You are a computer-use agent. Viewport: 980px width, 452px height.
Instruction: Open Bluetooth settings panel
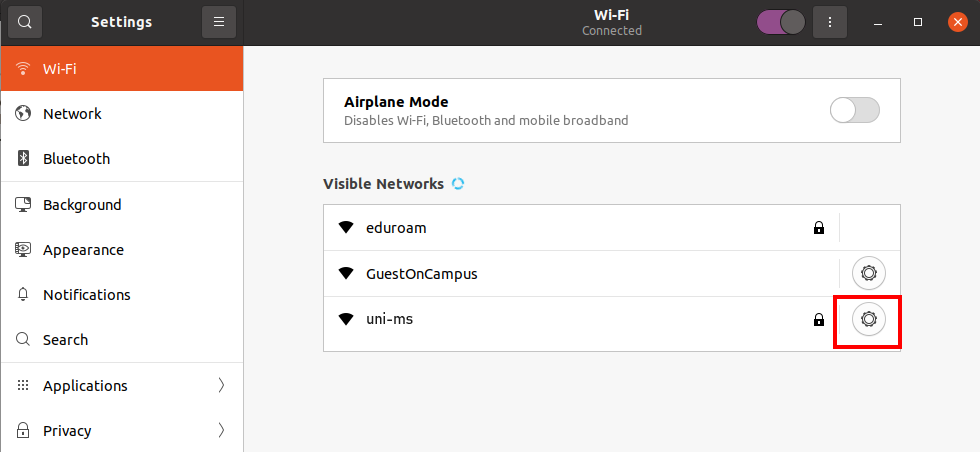(x=76, y=159)
